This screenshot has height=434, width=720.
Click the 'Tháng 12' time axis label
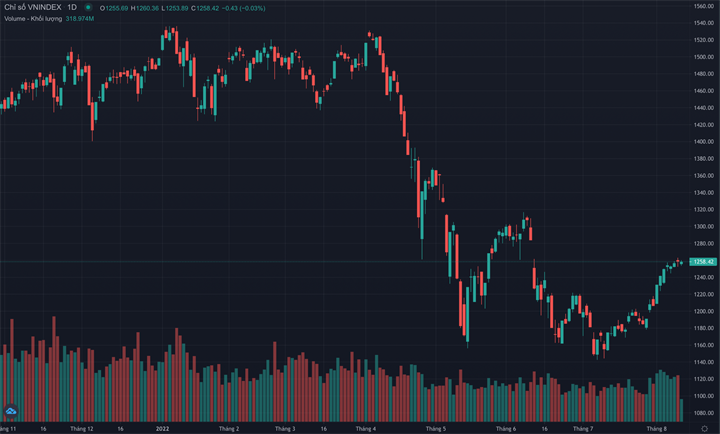(x=82, y=428)
